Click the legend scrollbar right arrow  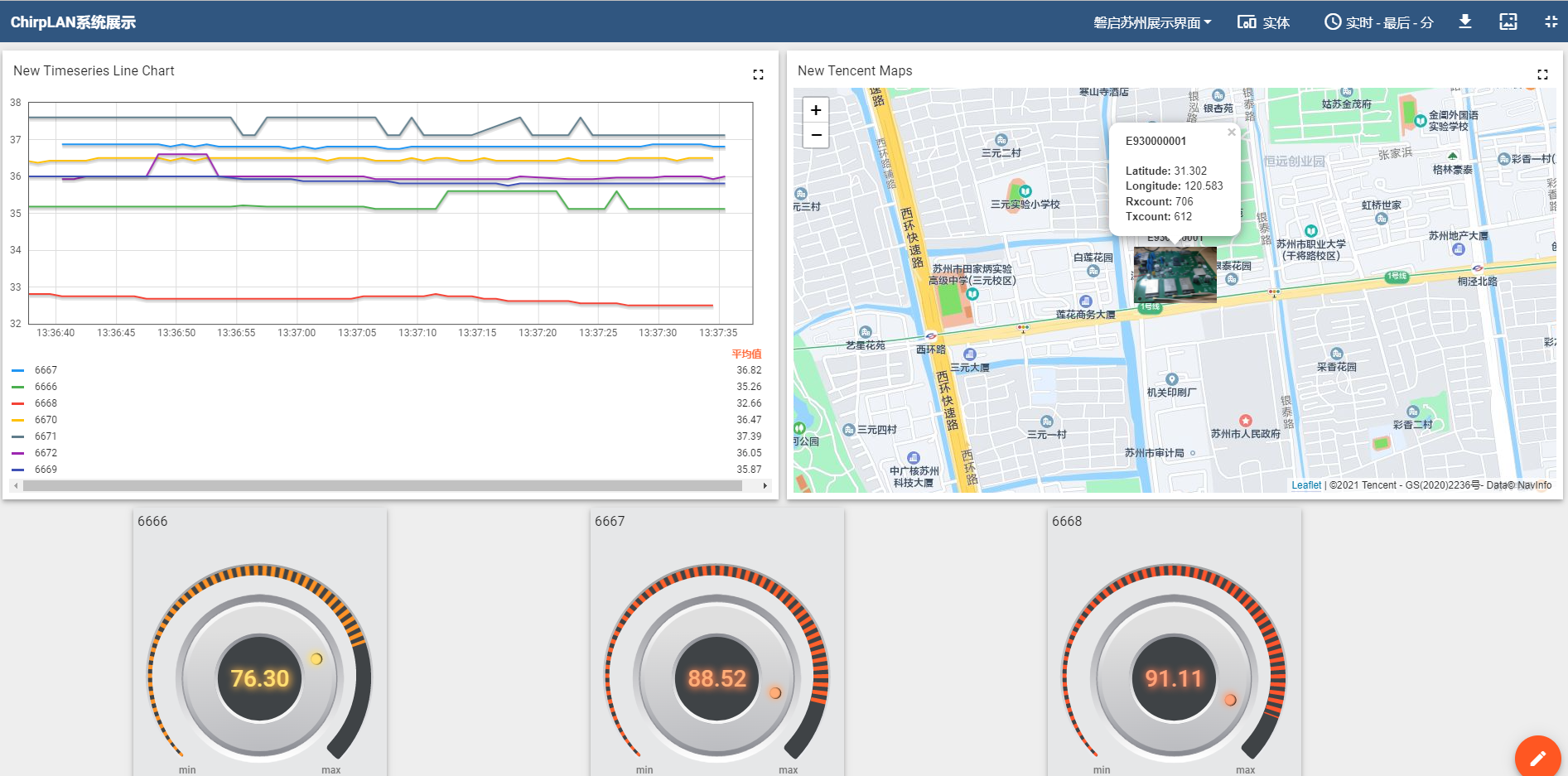click(x=765, y=486)
